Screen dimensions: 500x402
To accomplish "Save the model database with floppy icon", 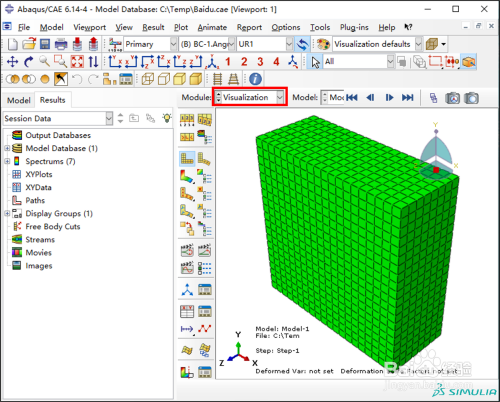I will coord(45,44).
